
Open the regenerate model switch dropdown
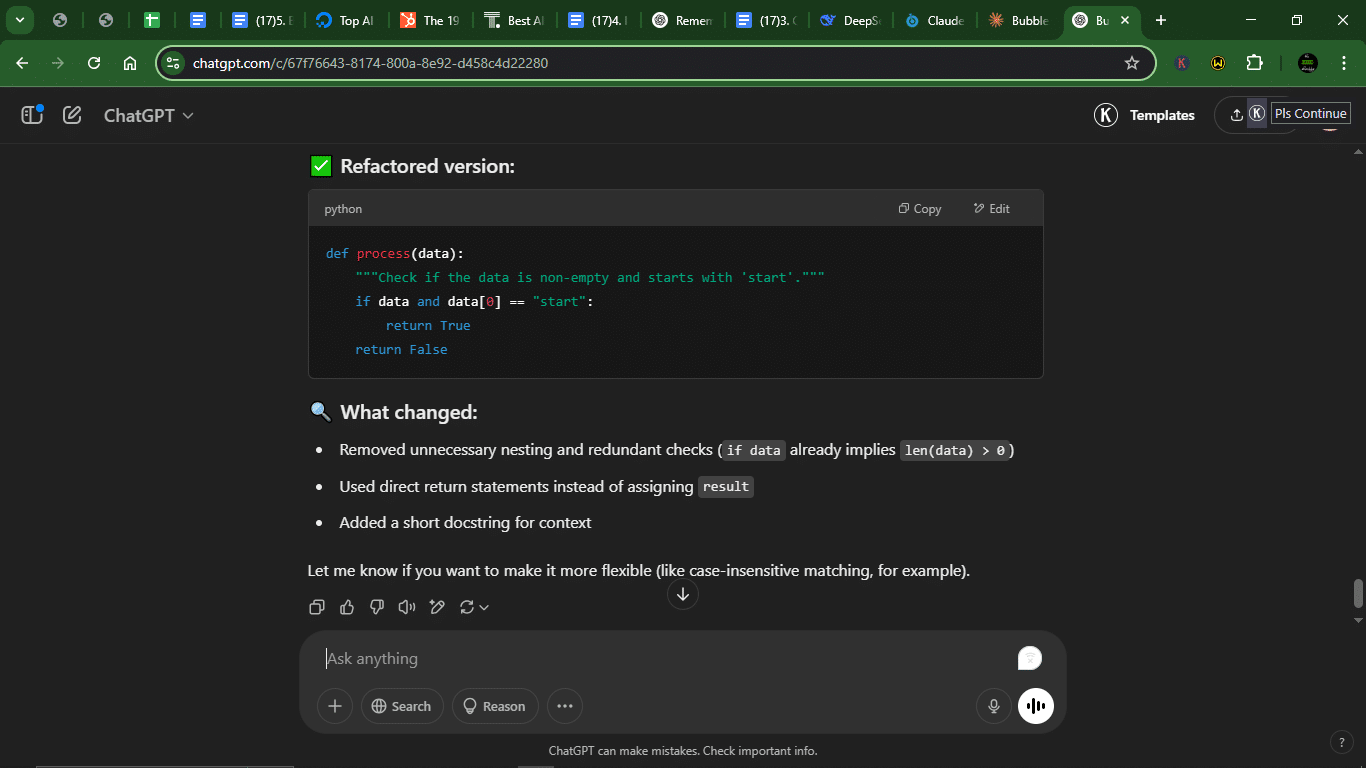coord(474,607)
